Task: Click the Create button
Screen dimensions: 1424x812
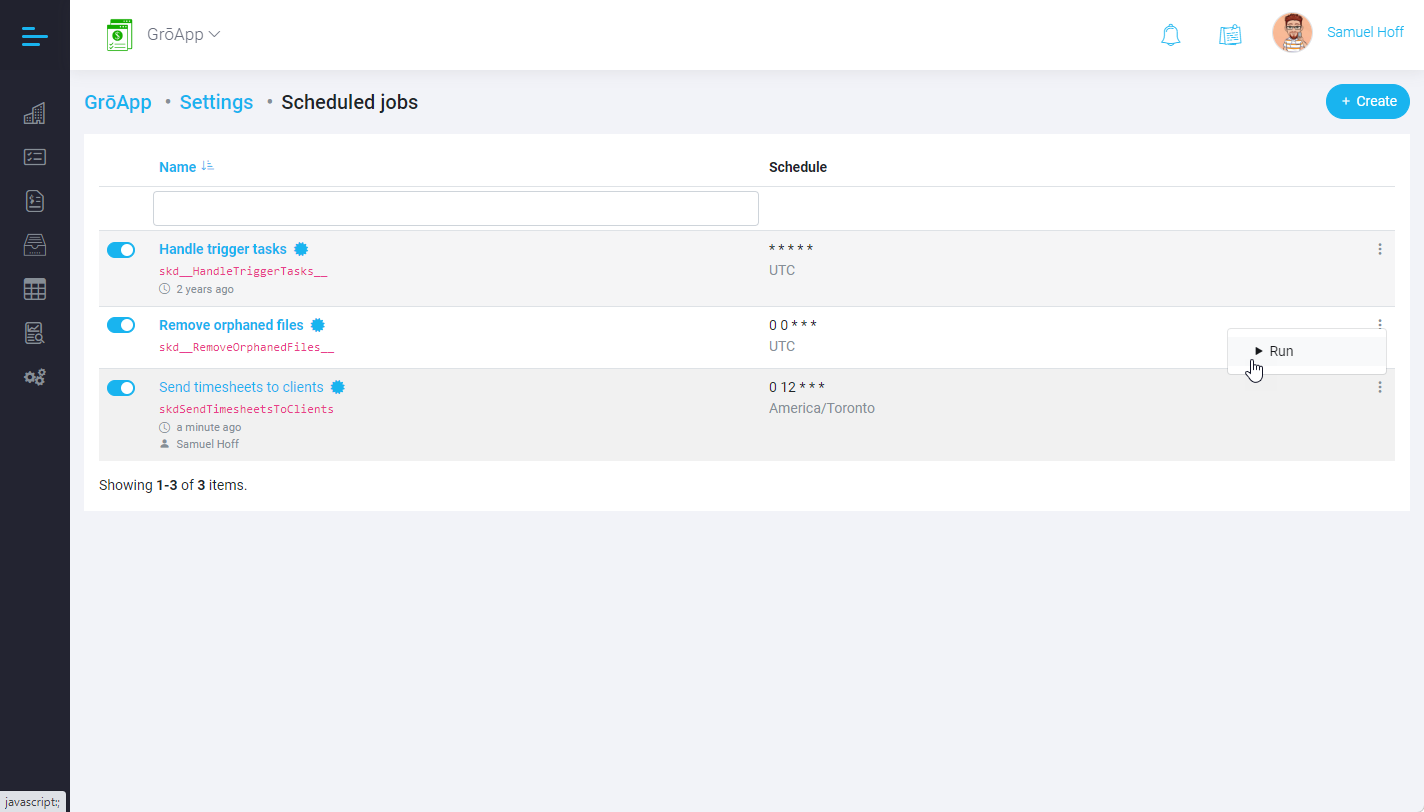Action: (x=1367, y=101)
